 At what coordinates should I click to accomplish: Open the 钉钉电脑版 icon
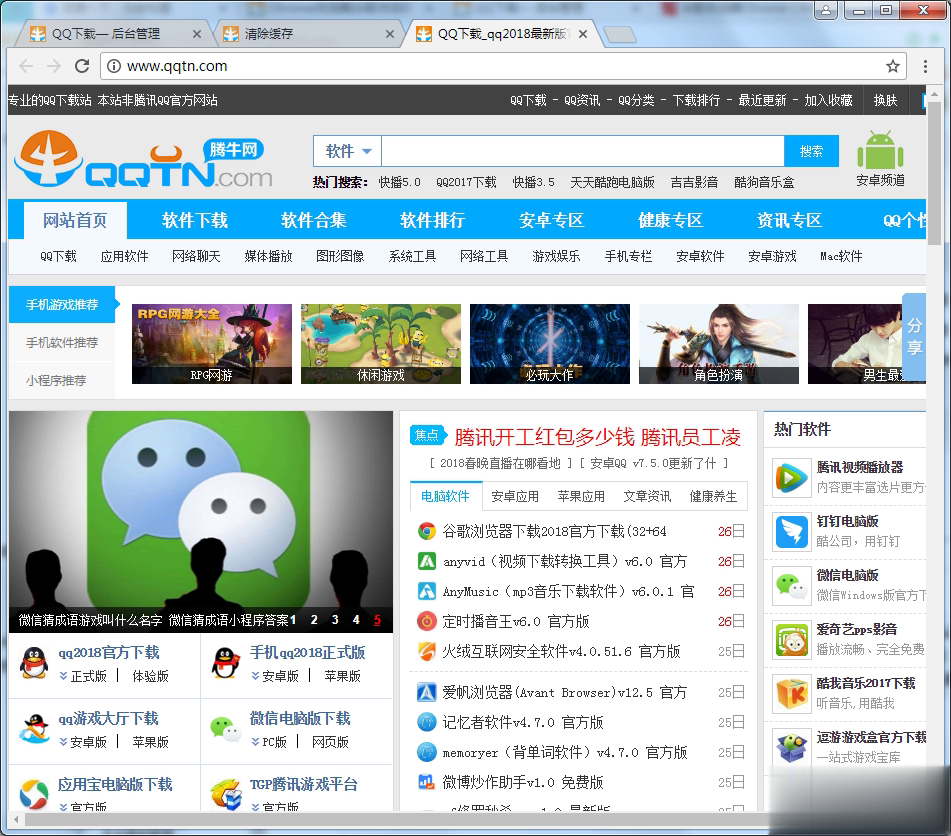[x=791, y=532]
